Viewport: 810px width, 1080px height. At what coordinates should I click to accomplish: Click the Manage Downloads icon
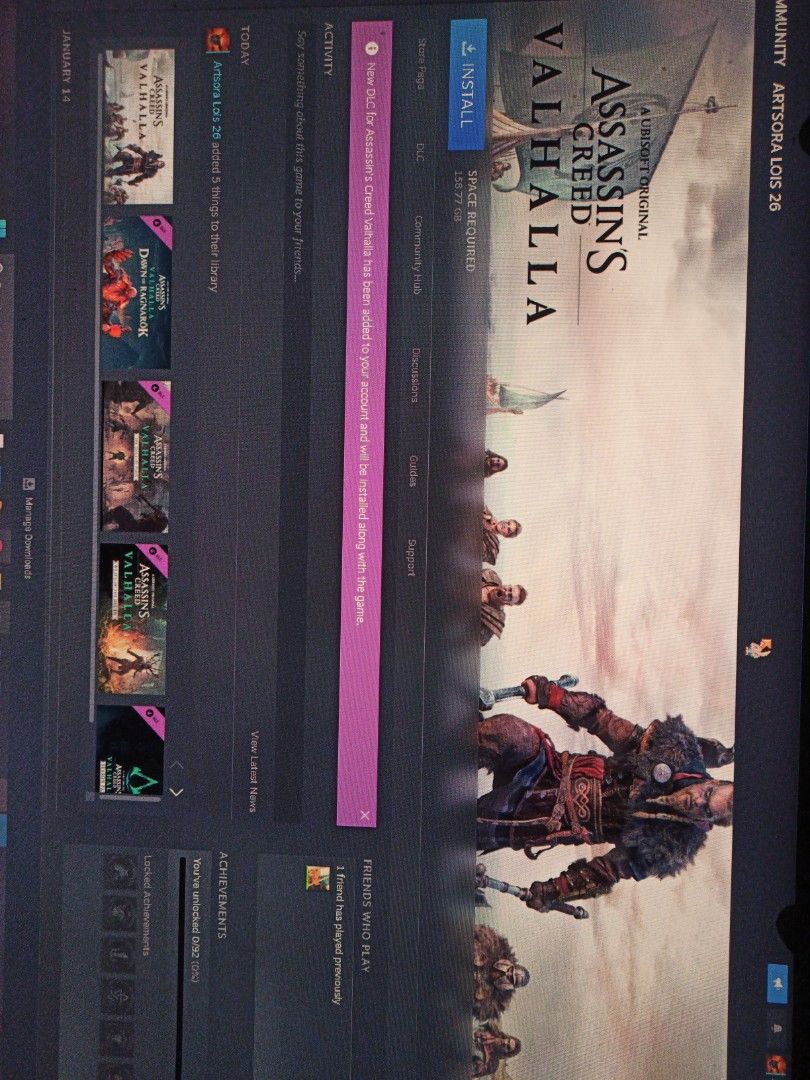[x=28, y=484]
